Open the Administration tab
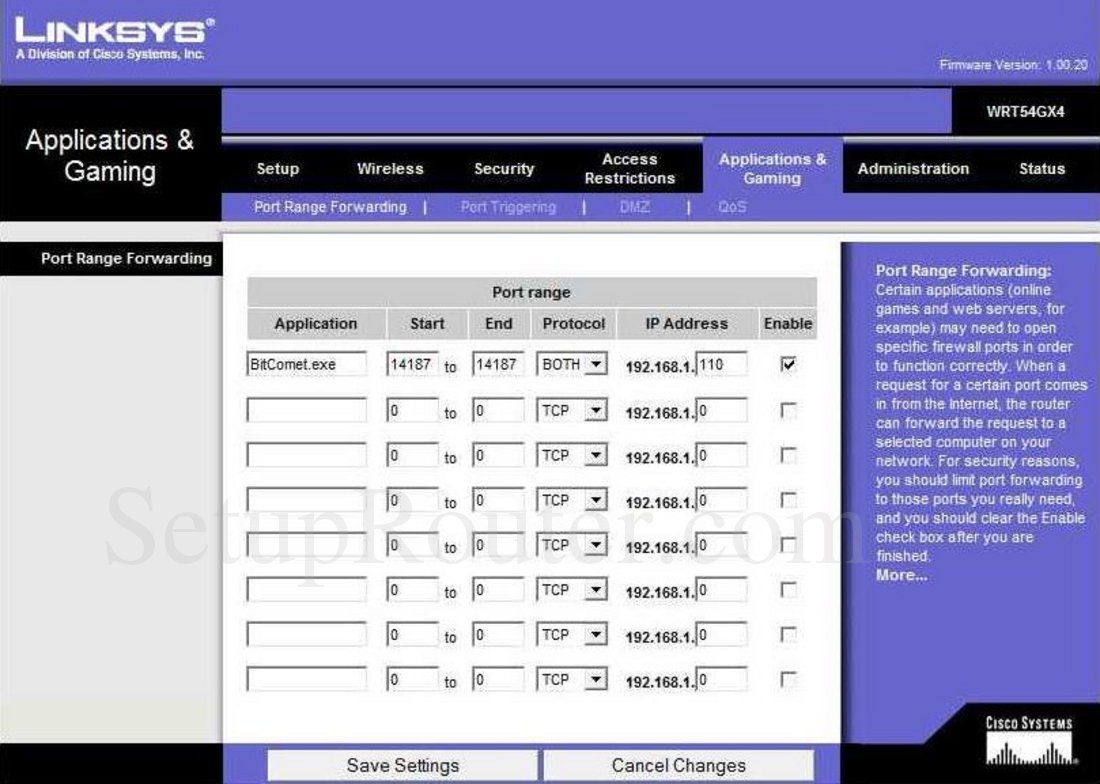The width and height of the screenshot is (1100, 784). coord(913,168)
